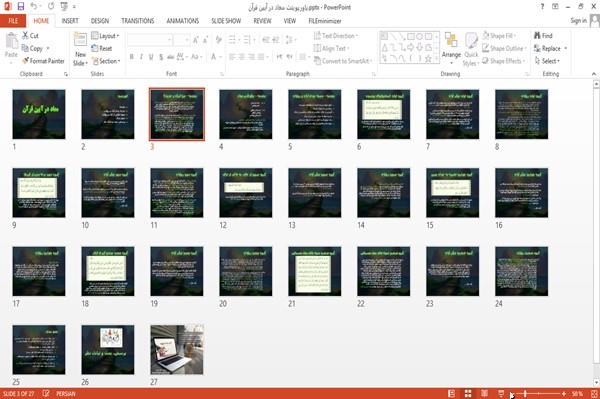Switch to Normal view in status bar
The image size is (600, 399).
coord(452,394)
